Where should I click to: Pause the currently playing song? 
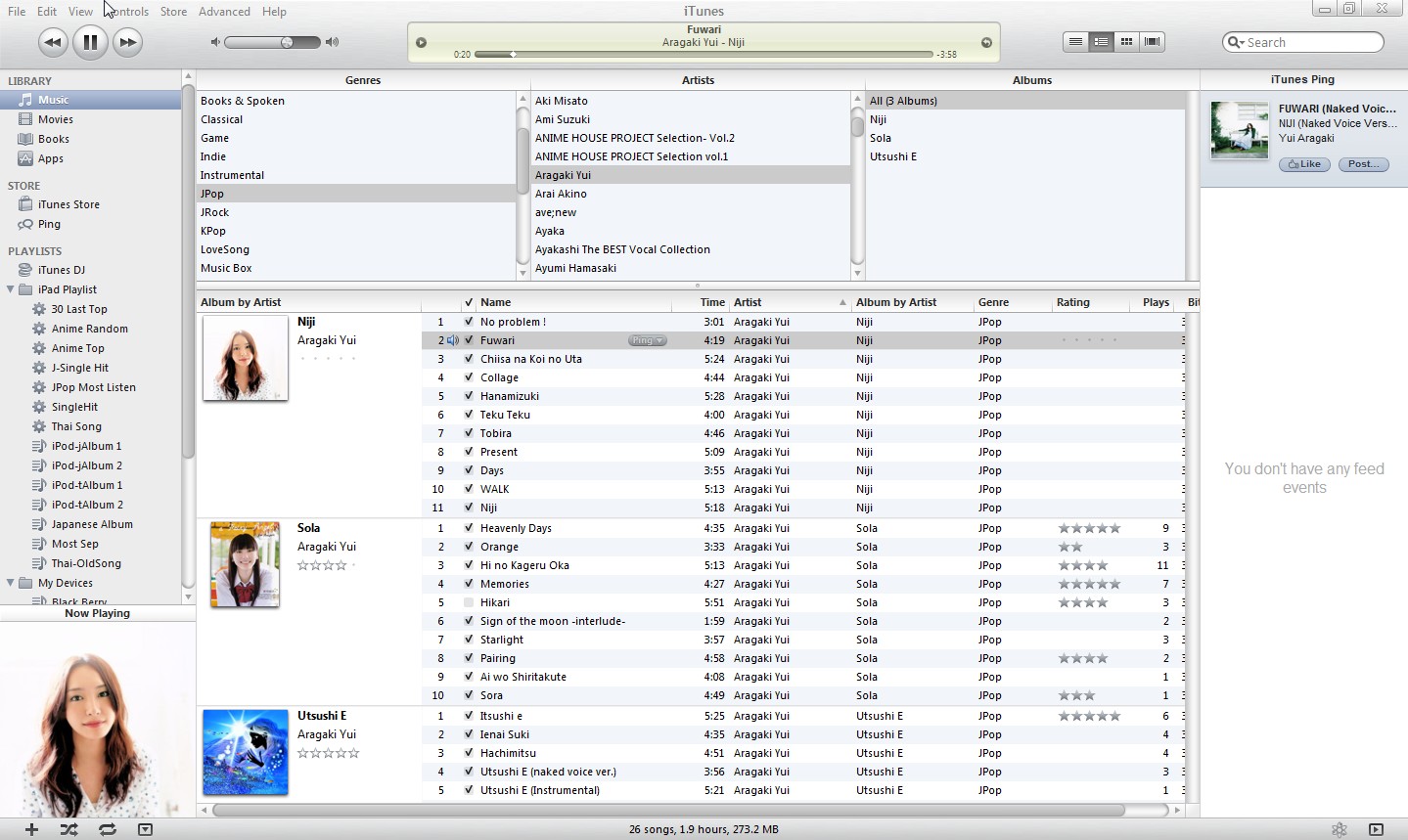(x=90, y=42)
